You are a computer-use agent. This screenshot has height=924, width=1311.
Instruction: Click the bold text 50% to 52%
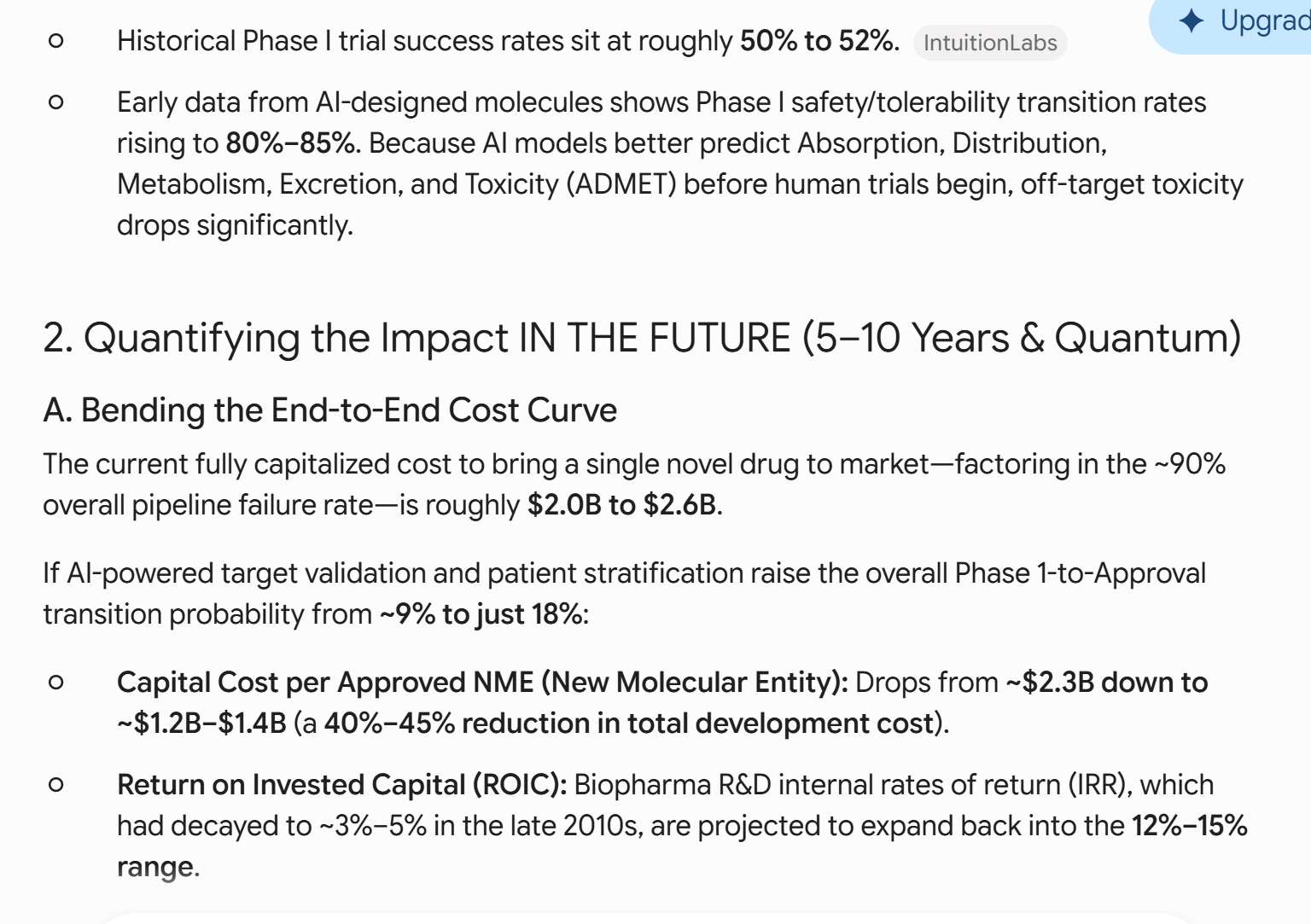click(x=819, y=41)
